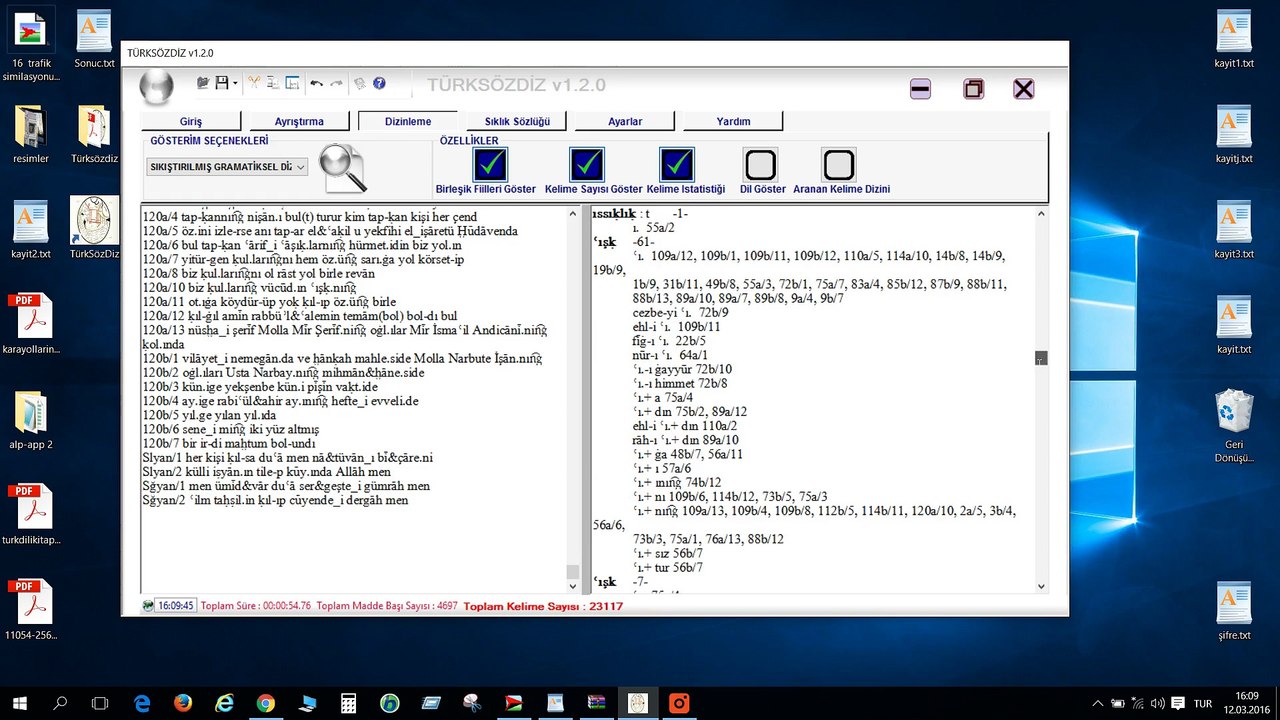
Task: Open Task View on the taskbar
Action: coord(100,703)
